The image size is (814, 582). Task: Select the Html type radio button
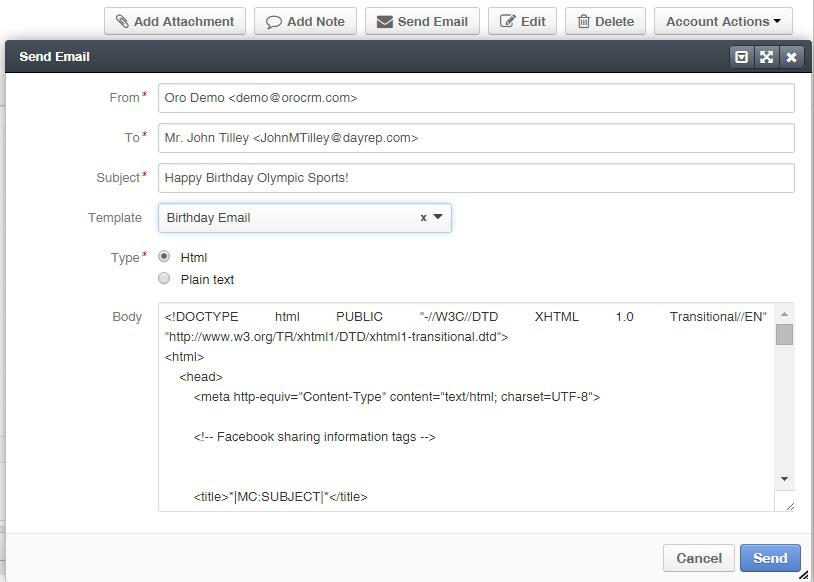tap(164, 256)
